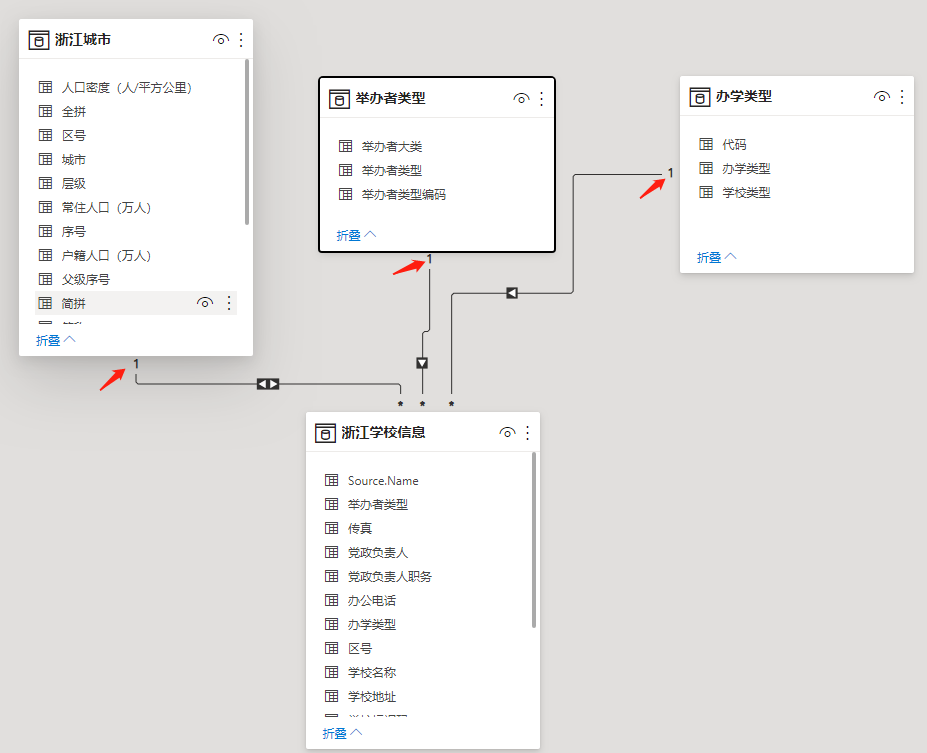This screenshot has height=753, width=927.
Task: Collapse the 浙江城市 table card
Action: pos(56,340)
